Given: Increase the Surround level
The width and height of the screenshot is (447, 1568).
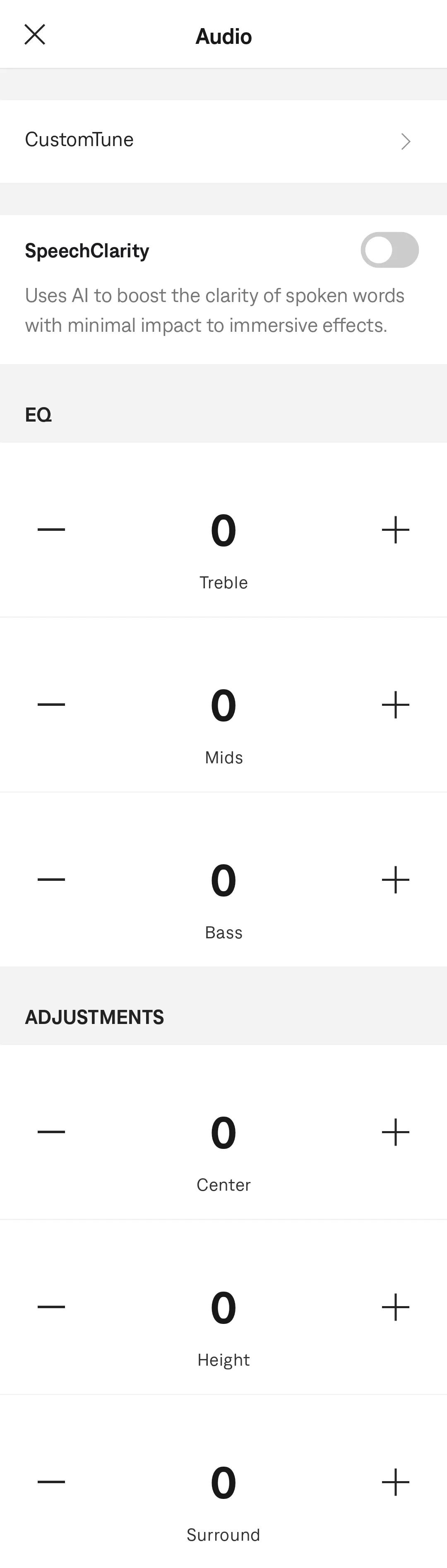Looking at the screenshot, I should pos(395,1482).
